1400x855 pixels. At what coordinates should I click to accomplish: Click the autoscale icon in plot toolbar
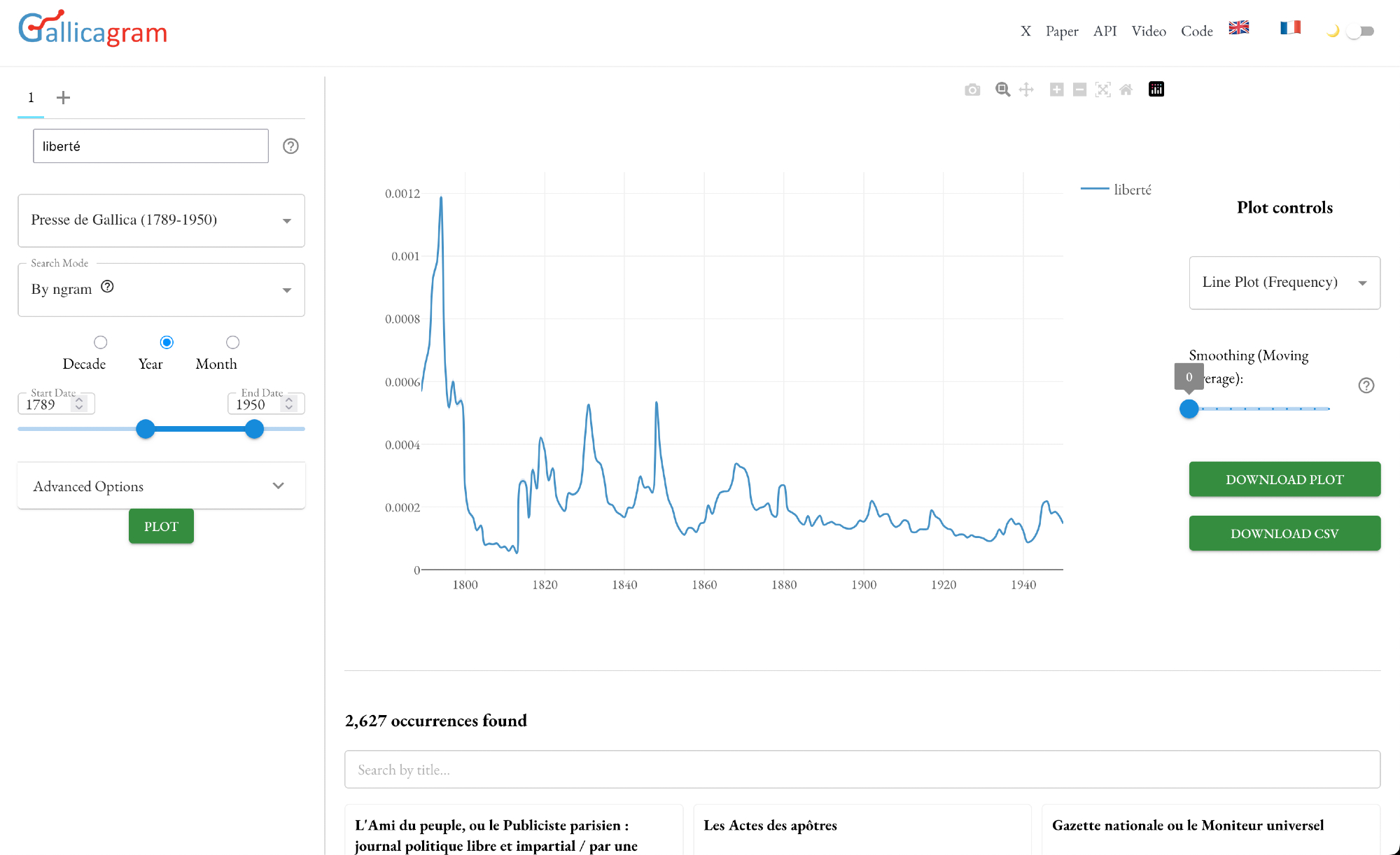coord(1103,90)
